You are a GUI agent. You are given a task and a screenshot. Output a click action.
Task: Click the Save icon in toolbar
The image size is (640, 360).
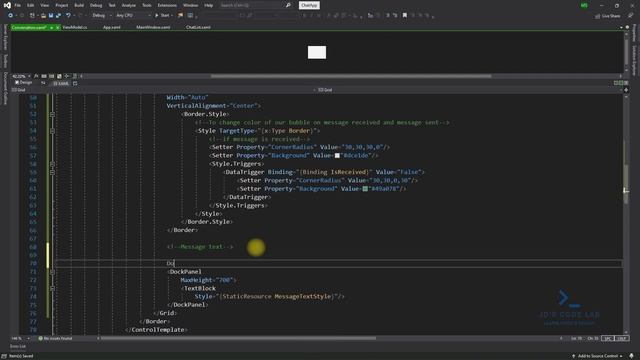pyautogui.click(x=51, y=16)
